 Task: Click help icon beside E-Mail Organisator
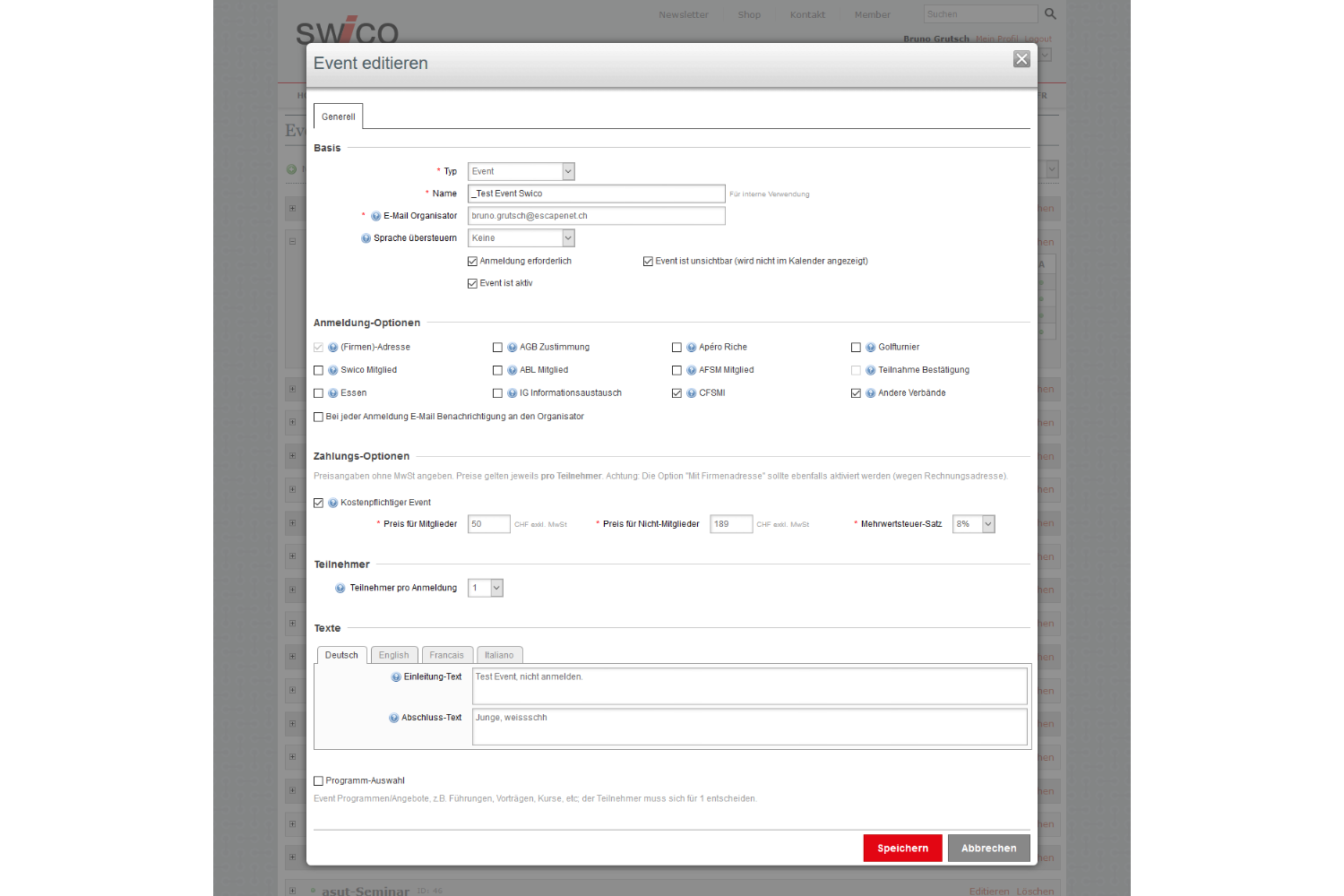click(x=375, y=216)
